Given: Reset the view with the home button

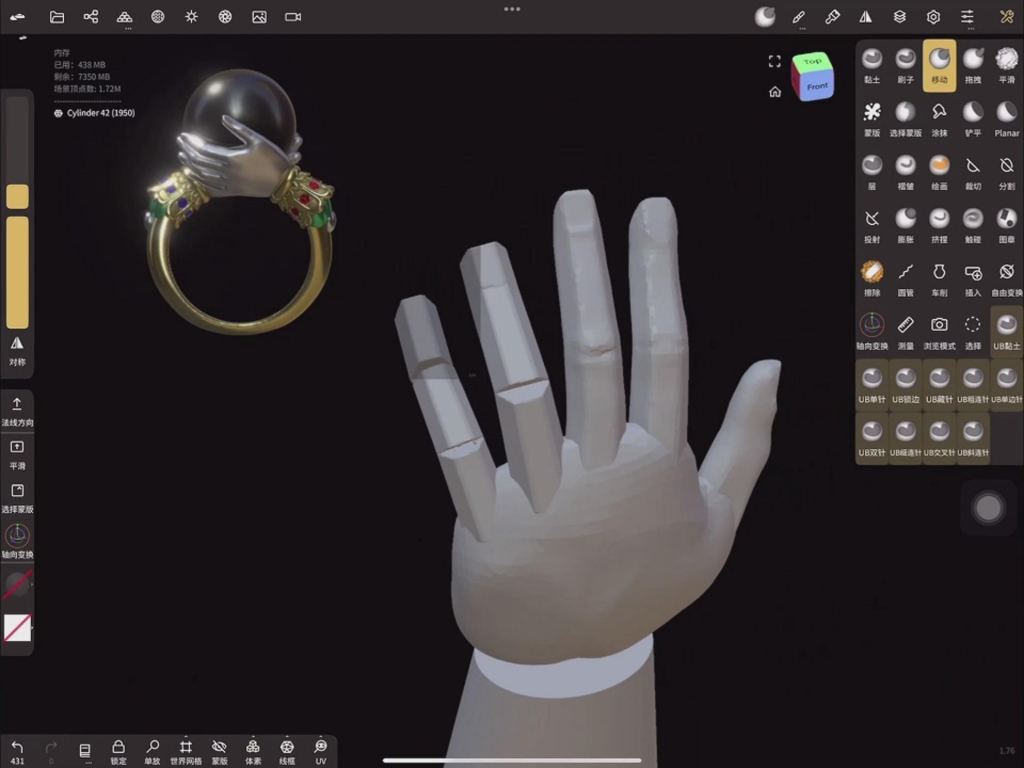Looking at the screenshot, I should click(x=775, y=91).
